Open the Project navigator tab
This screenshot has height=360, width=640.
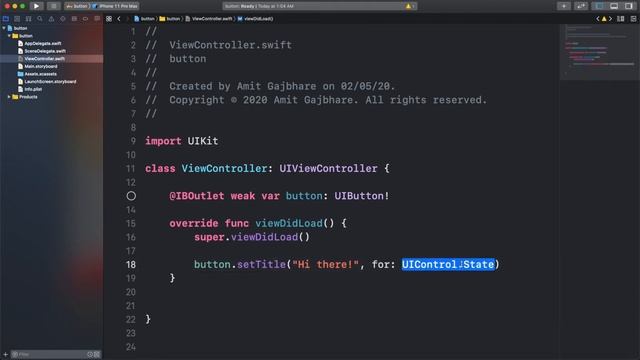tap(6, 19)
